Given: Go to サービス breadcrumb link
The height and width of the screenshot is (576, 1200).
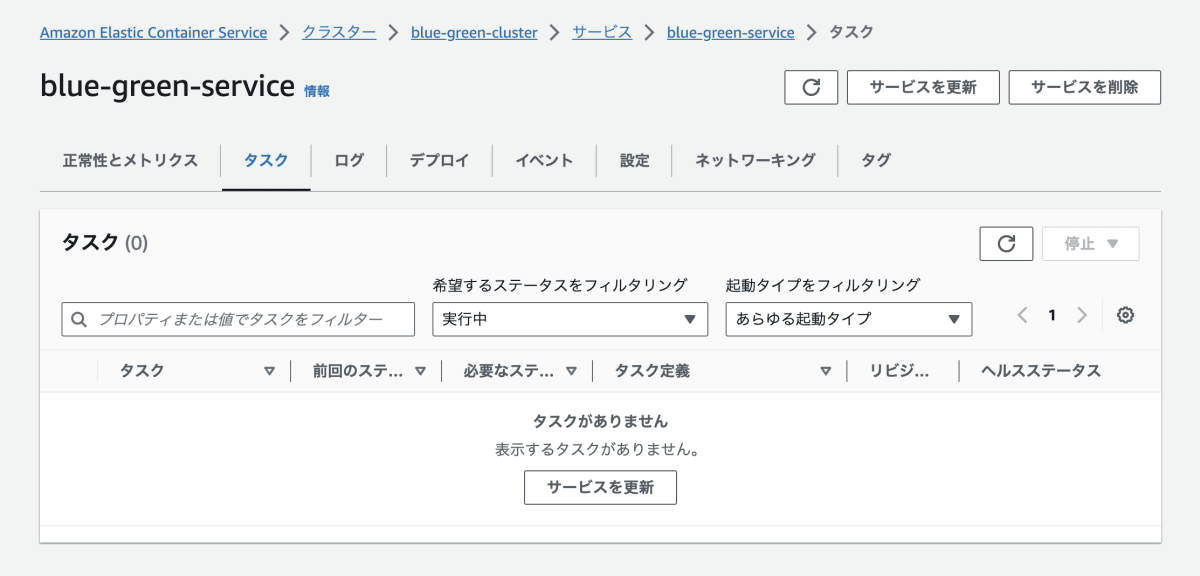Looking at the screenshot, I should point(602,32).
